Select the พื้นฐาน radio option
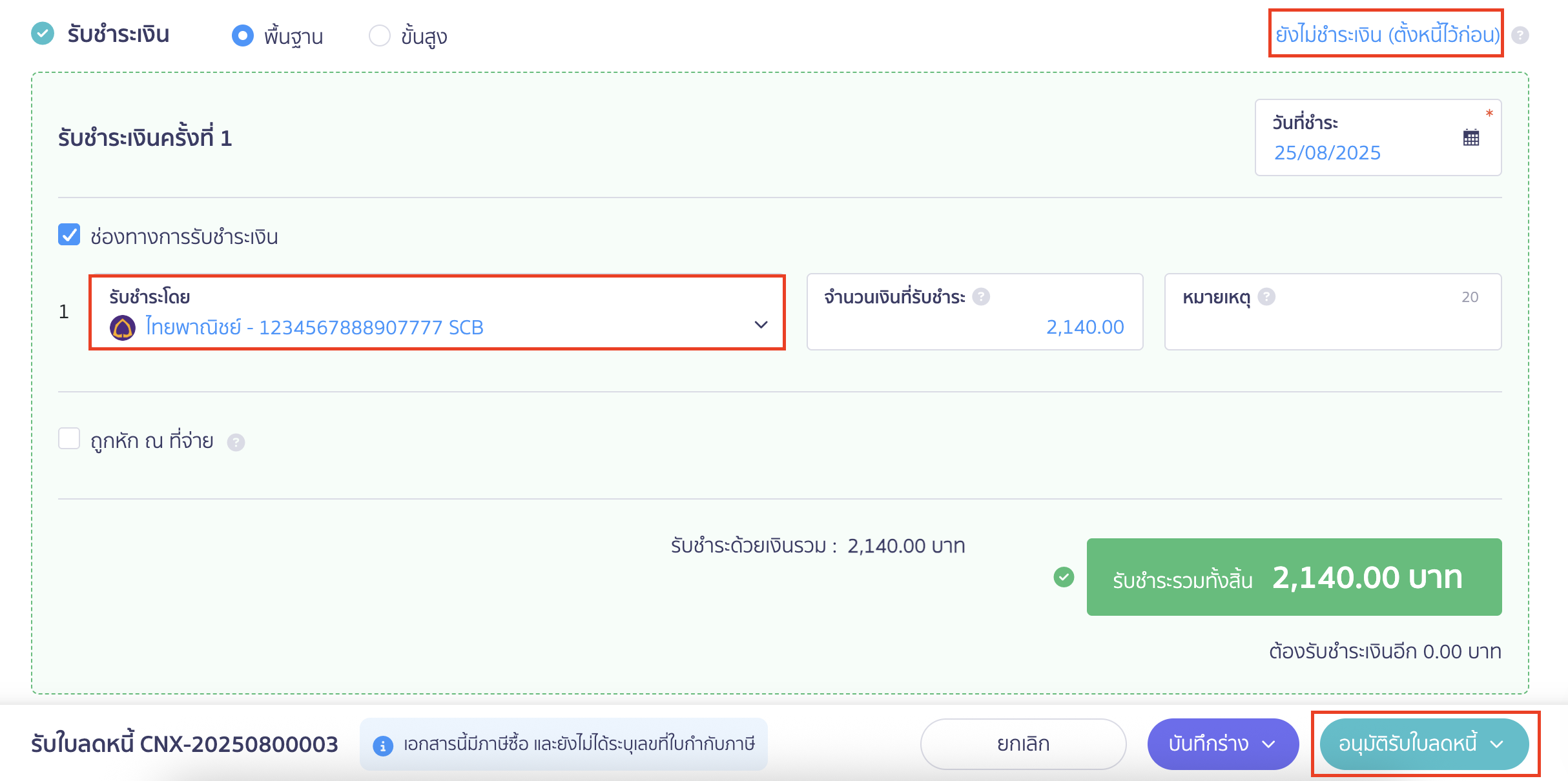Viewport: 1568px width, 781px height. point(243,35)
